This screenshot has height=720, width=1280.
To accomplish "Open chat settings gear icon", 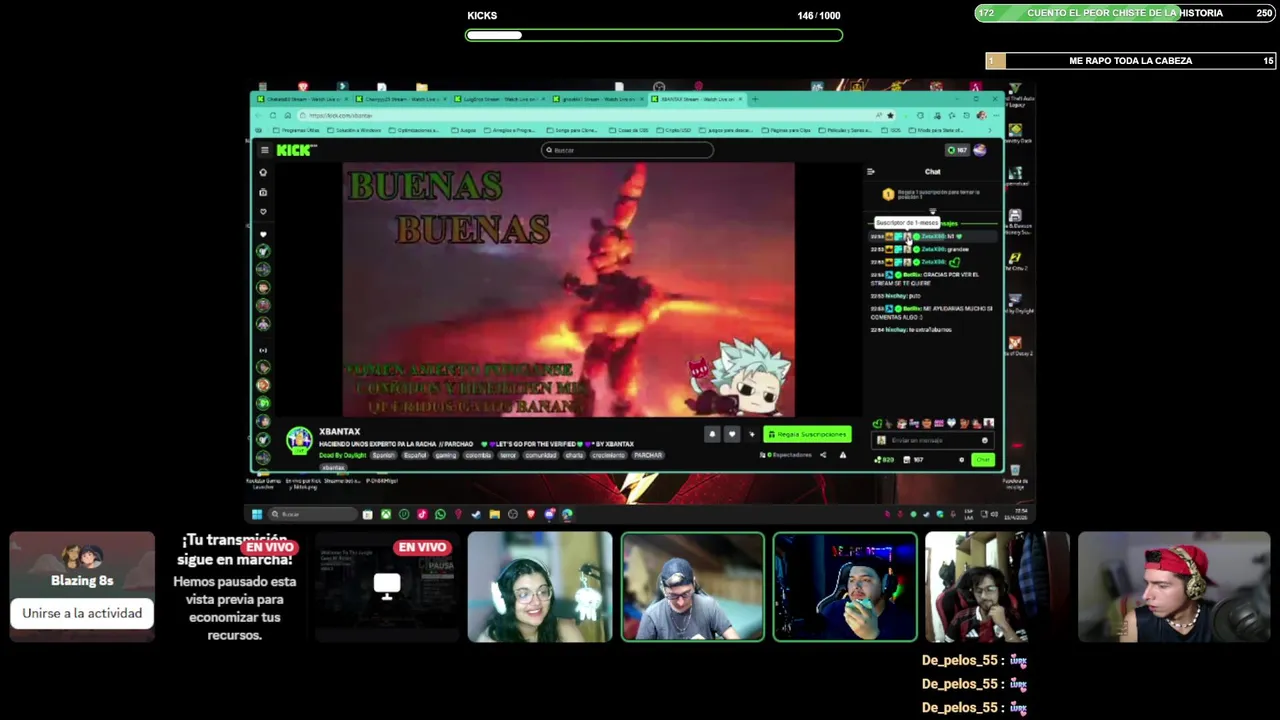I will [x=961, y=460].
